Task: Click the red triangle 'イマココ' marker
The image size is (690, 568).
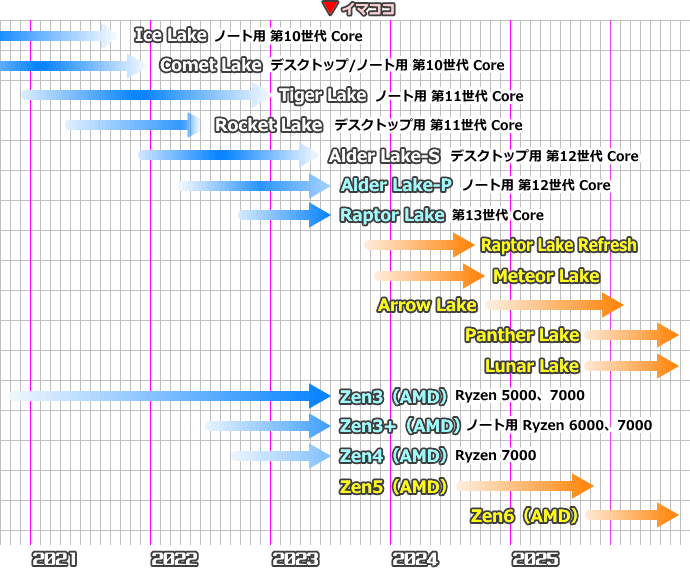Action: coord(330,8)
